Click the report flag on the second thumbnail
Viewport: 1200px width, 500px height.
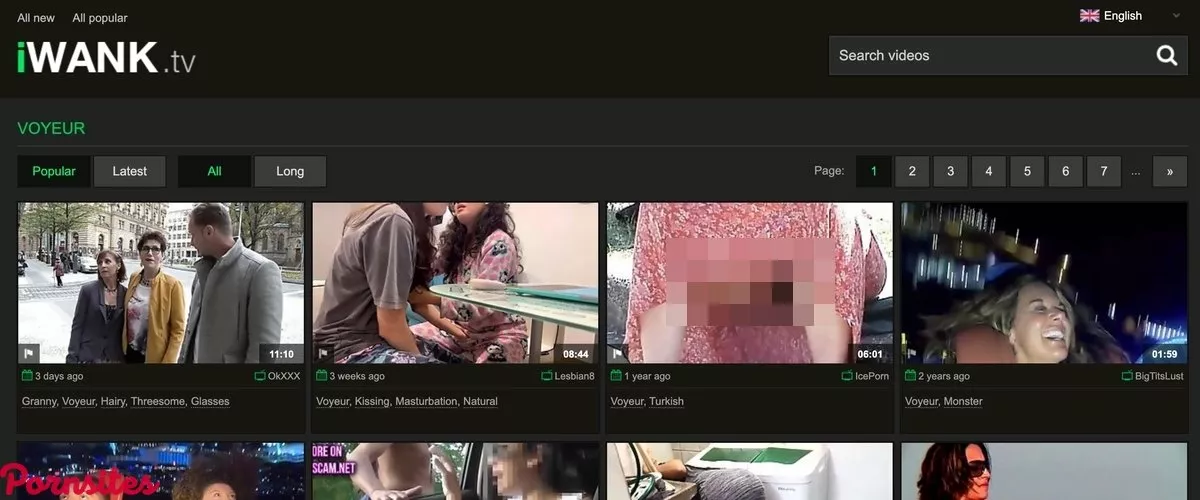(x=323, y=353)
